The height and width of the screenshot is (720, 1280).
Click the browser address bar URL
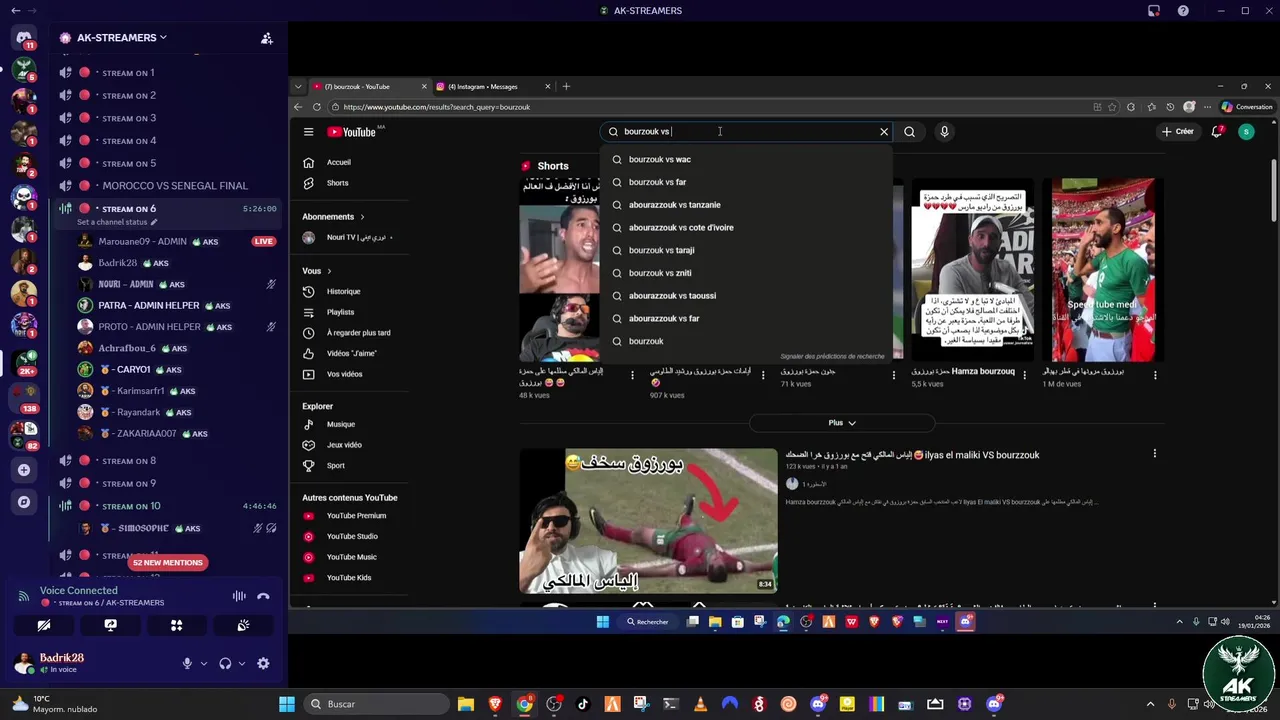[436, 107]
